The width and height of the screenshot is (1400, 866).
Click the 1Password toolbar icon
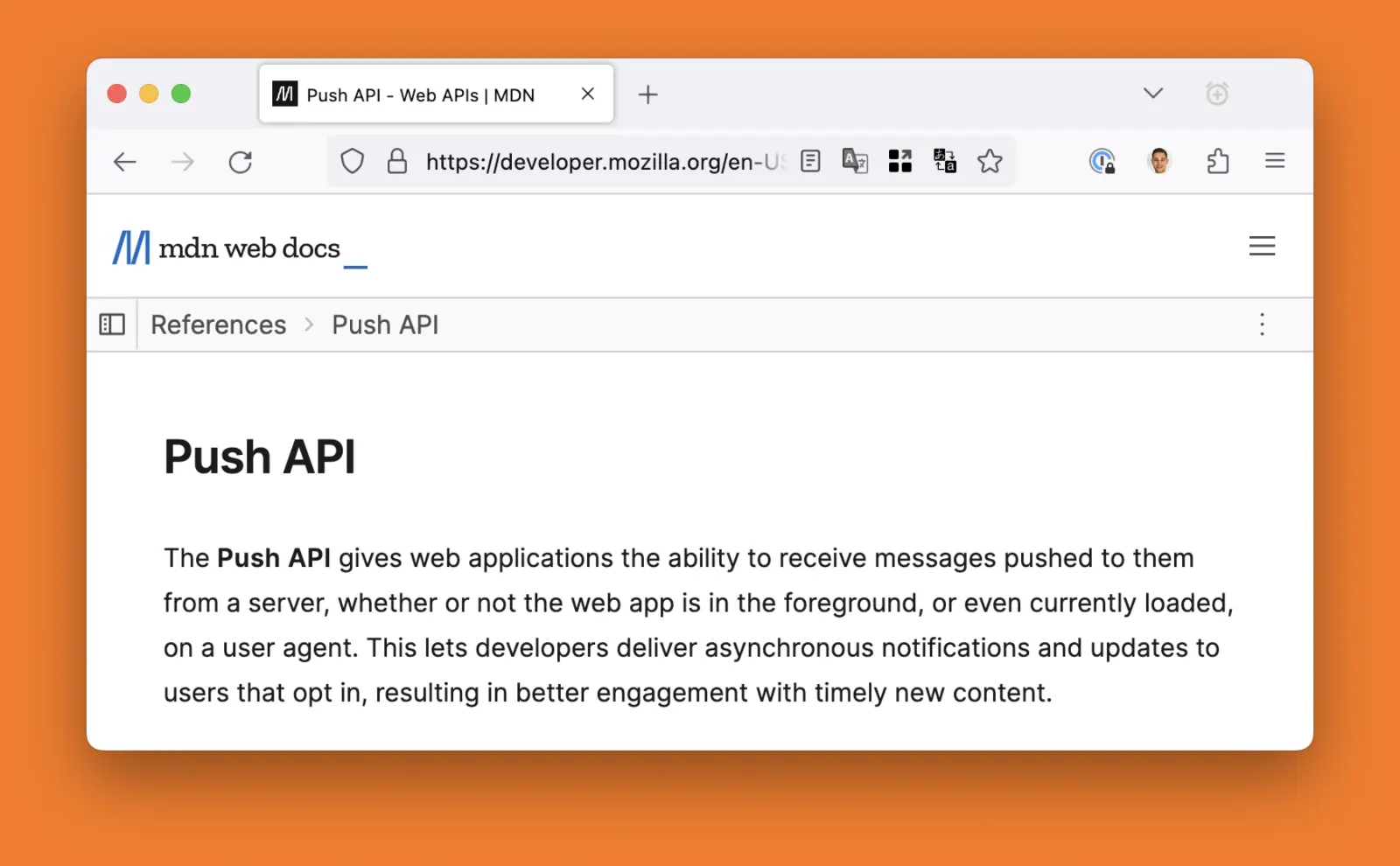point(1102,161)
